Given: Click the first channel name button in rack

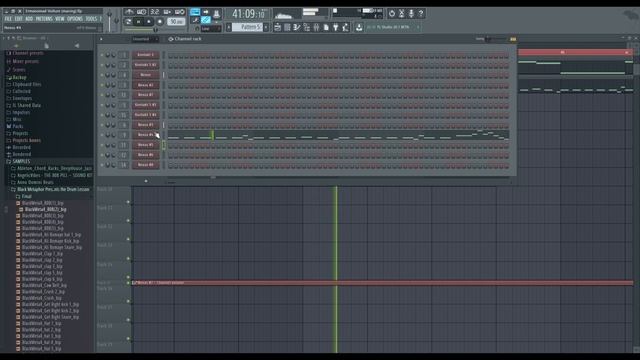Looking at the screenshot, I should click(146, 55).
